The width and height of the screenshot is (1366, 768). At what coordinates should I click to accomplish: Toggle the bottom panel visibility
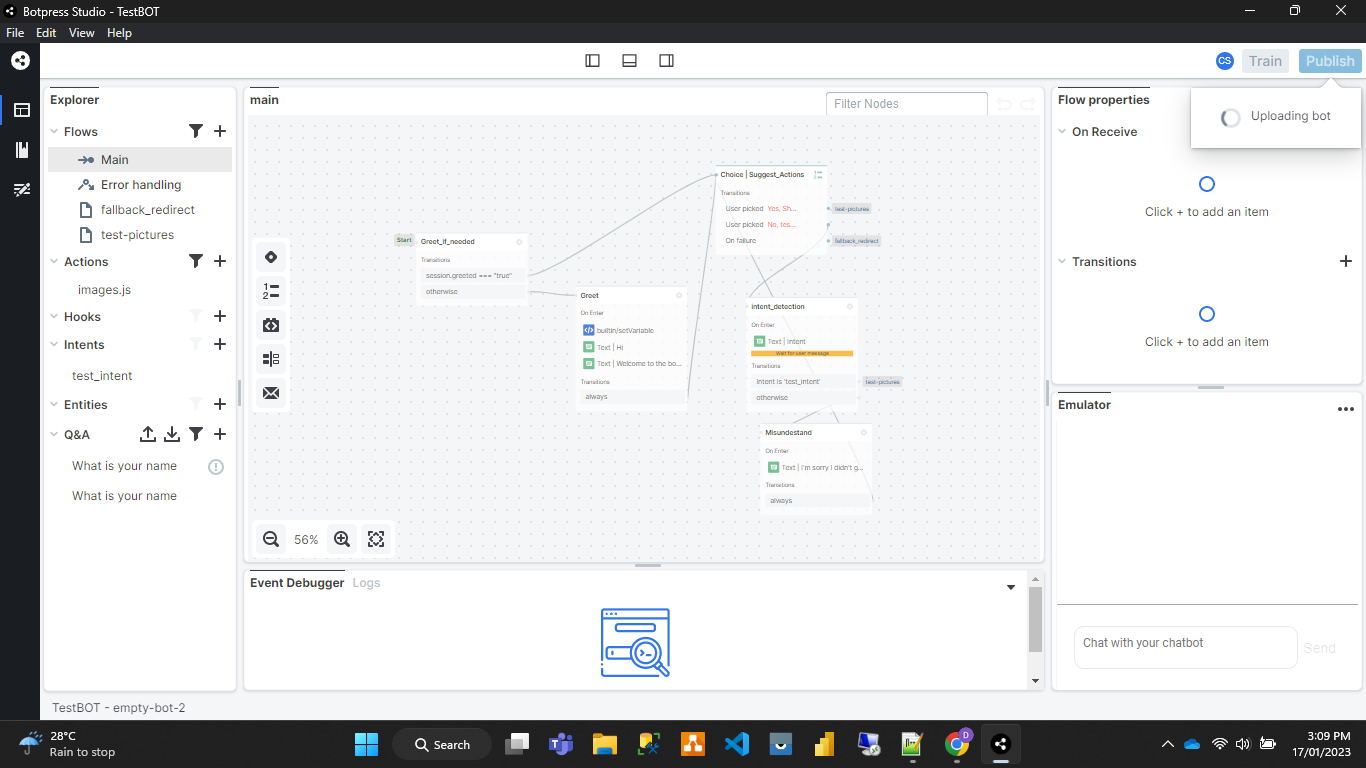pyautogui.click(x=629, y=61)
